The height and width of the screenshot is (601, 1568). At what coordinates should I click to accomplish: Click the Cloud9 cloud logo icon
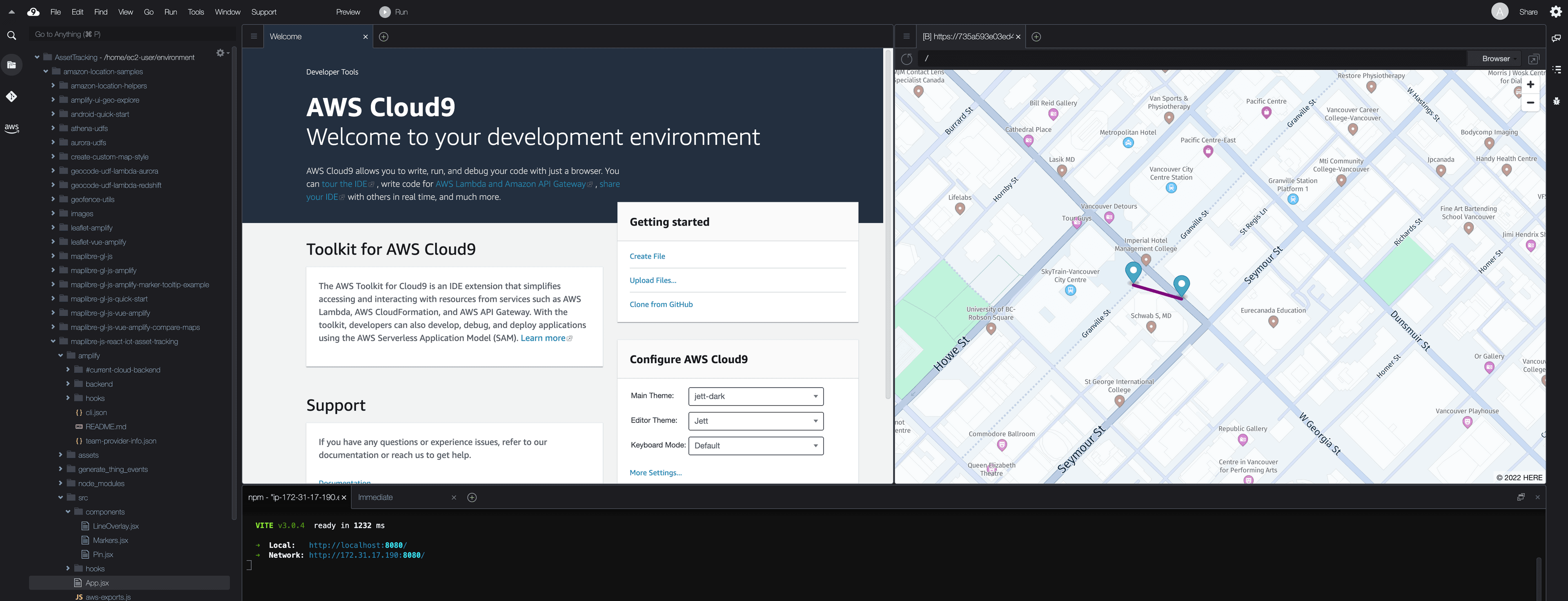pos(33,11)
